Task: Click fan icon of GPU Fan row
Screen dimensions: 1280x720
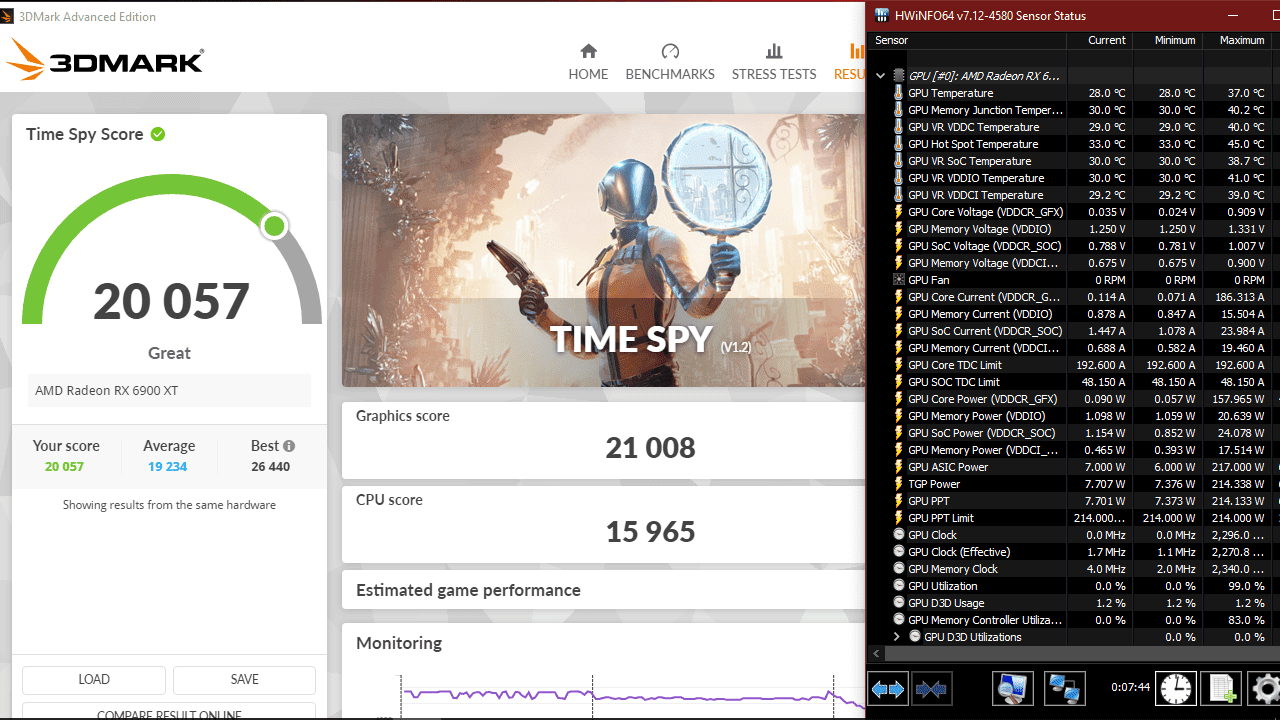Action: click(x=898, y=280)
